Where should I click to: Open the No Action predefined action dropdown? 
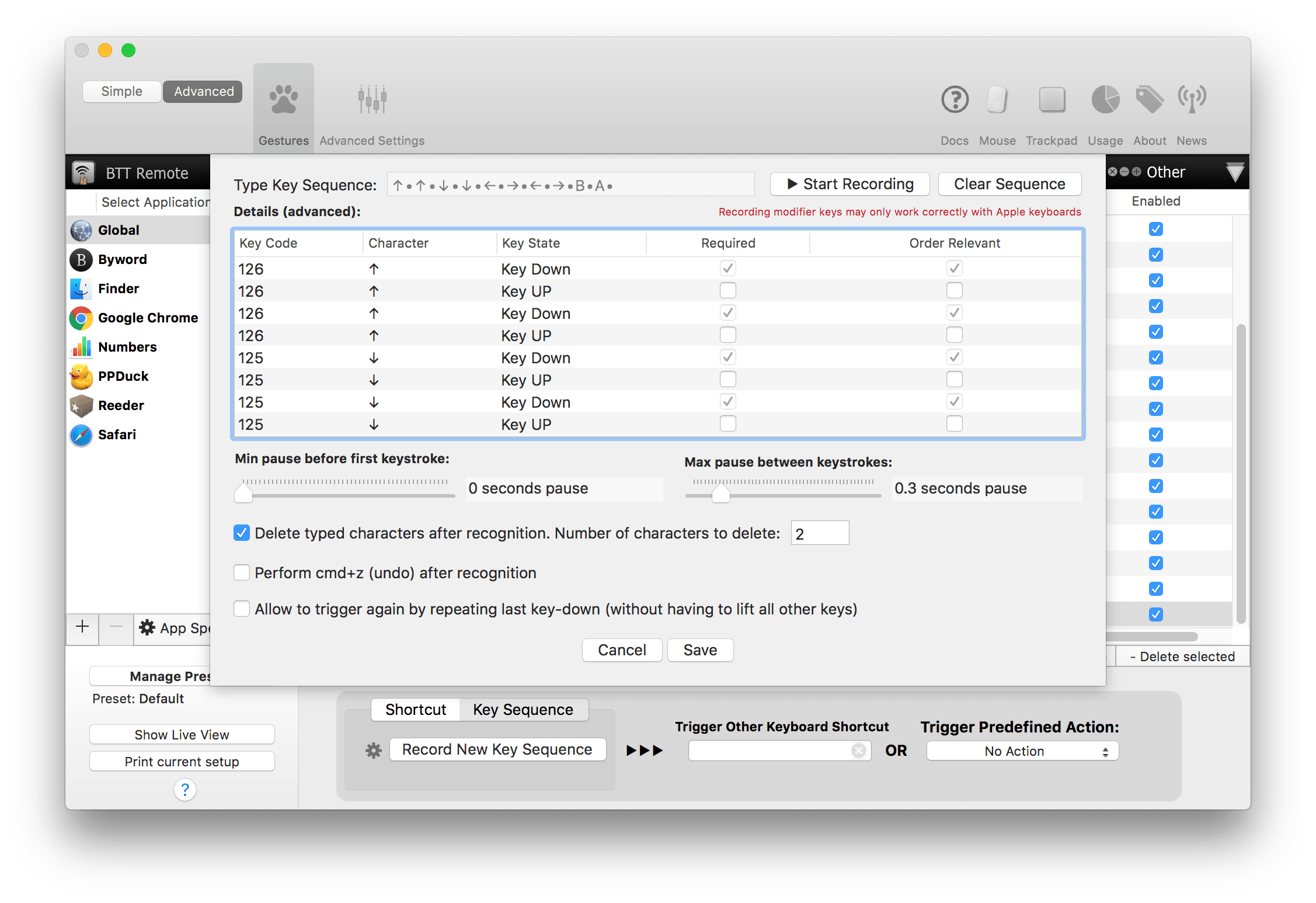tap(1022, 751)
